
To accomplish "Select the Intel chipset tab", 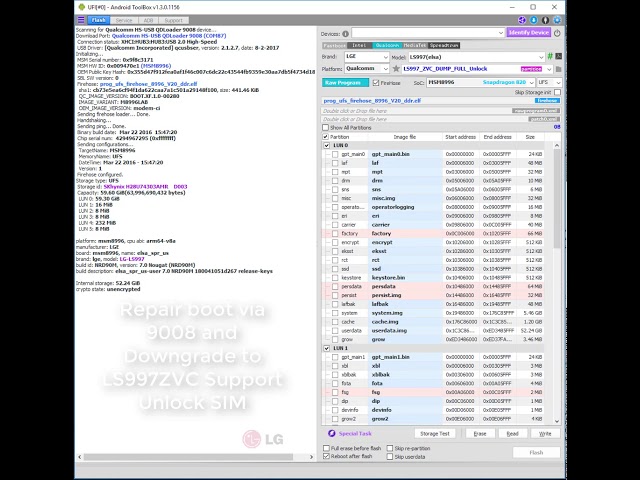I will pos(359,45).
